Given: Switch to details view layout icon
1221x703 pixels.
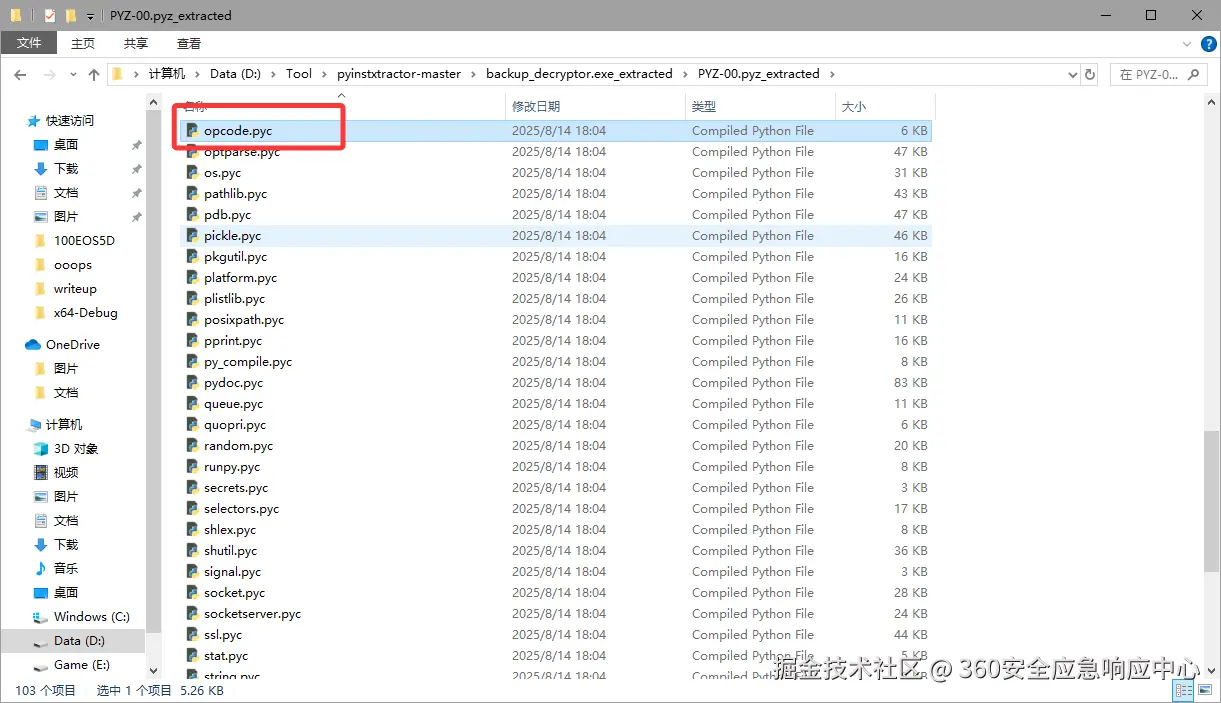Looking at the screenshot, I should (x=1183, y=690).
